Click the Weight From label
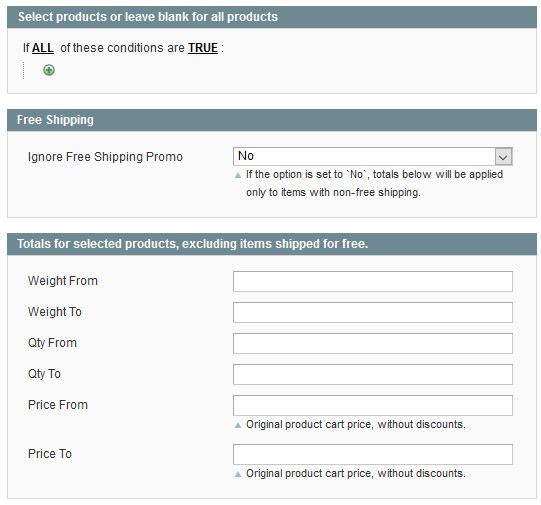541x505 pixels. tap(63, 281)
